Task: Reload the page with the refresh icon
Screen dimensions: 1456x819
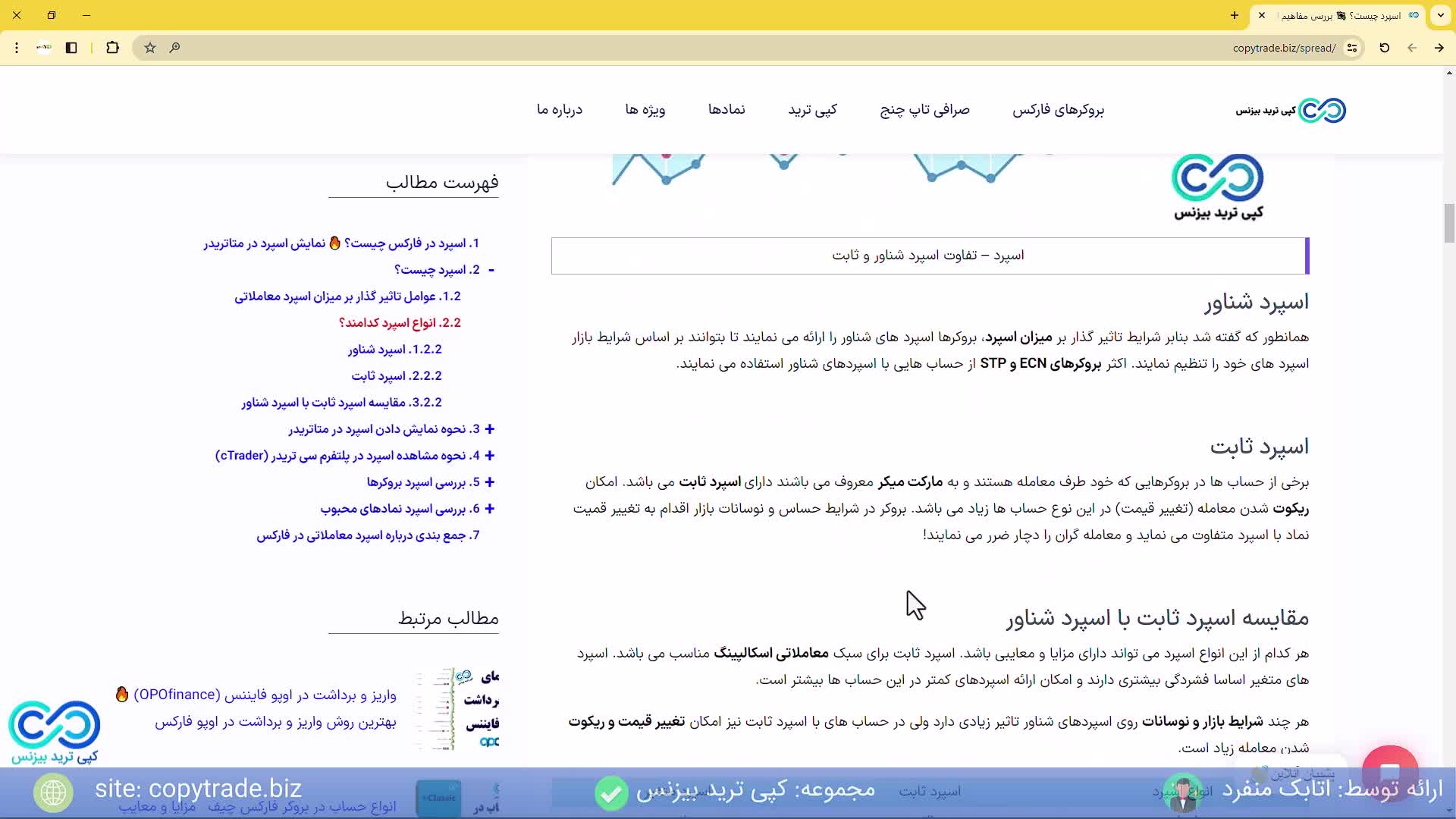Action: tap(1384, 47)
